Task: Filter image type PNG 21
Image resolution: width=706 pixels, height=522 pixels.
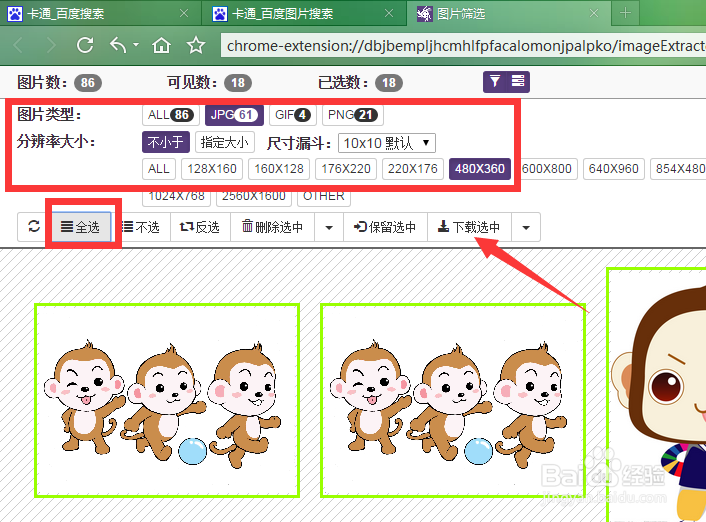Action: [x=353, y=115]
